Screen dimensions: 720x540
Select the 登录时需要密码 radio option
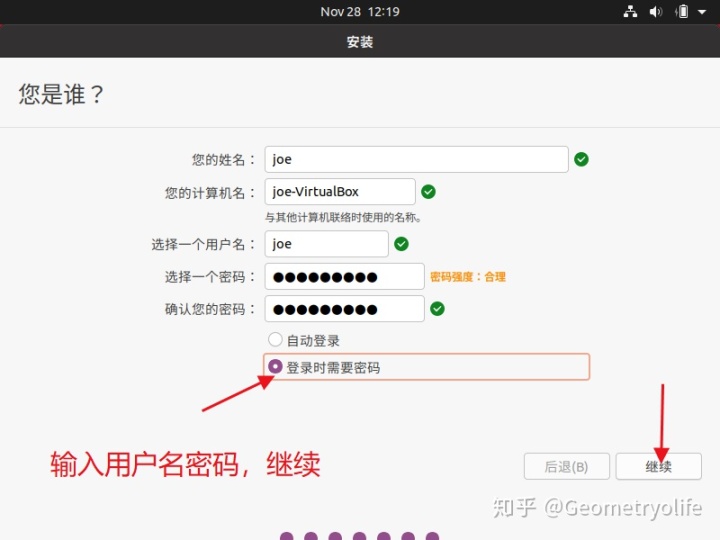(x=275, y=366)
